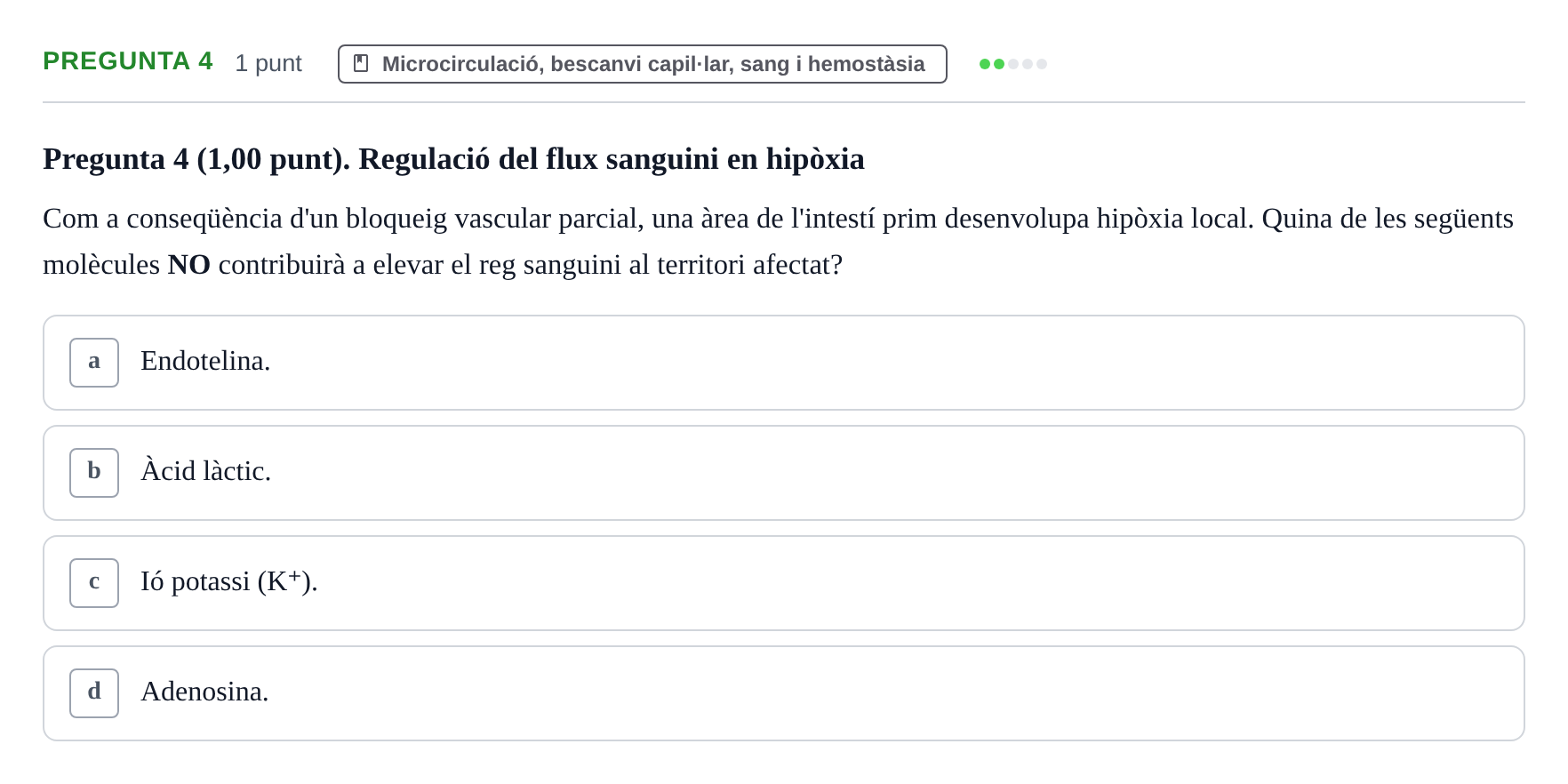Click the first green difficulty dot
The image size is (1568, 784).
tap(985, 64)
